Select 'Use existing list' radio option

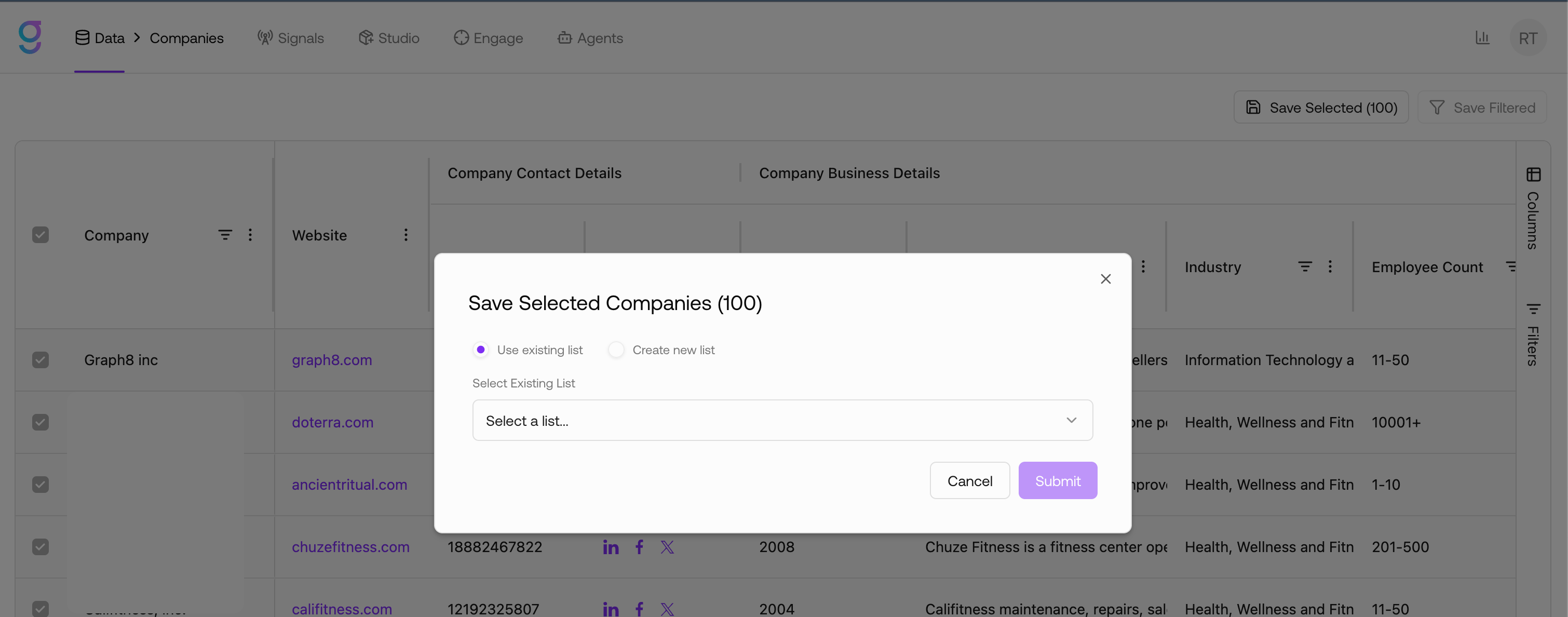point(481,350)
